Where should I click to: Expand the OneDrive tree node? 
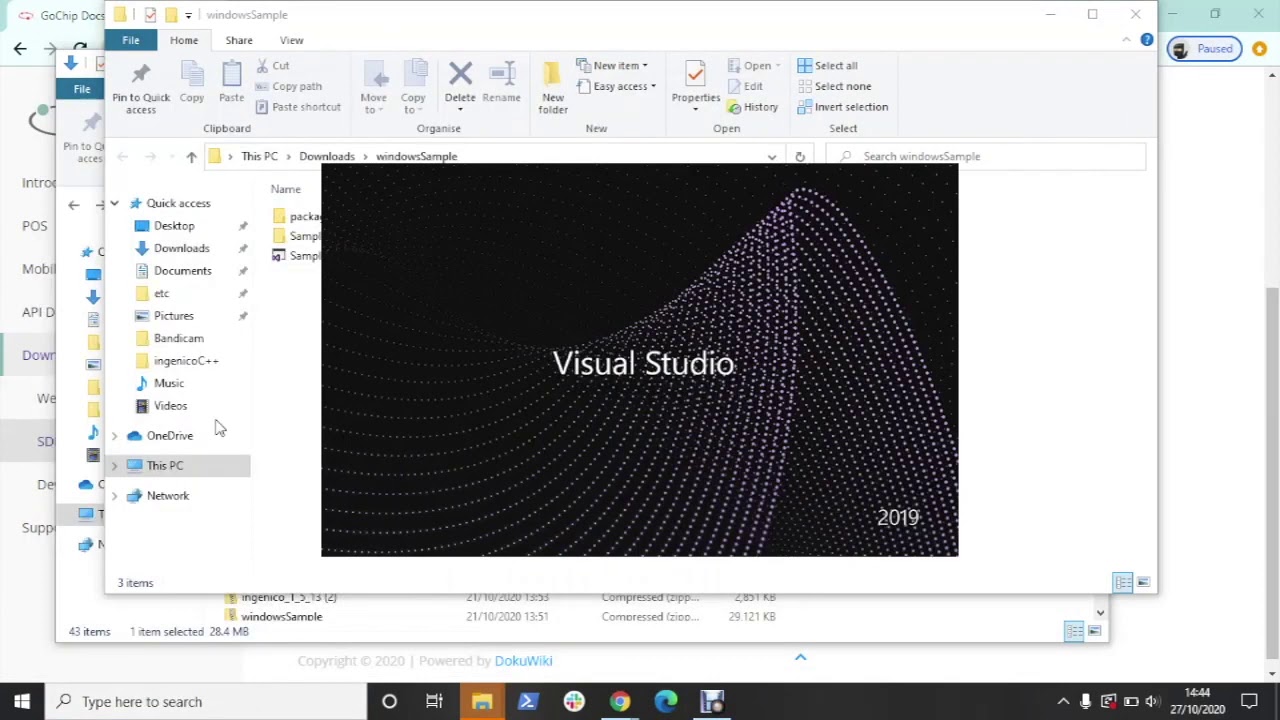pos(114,436)
